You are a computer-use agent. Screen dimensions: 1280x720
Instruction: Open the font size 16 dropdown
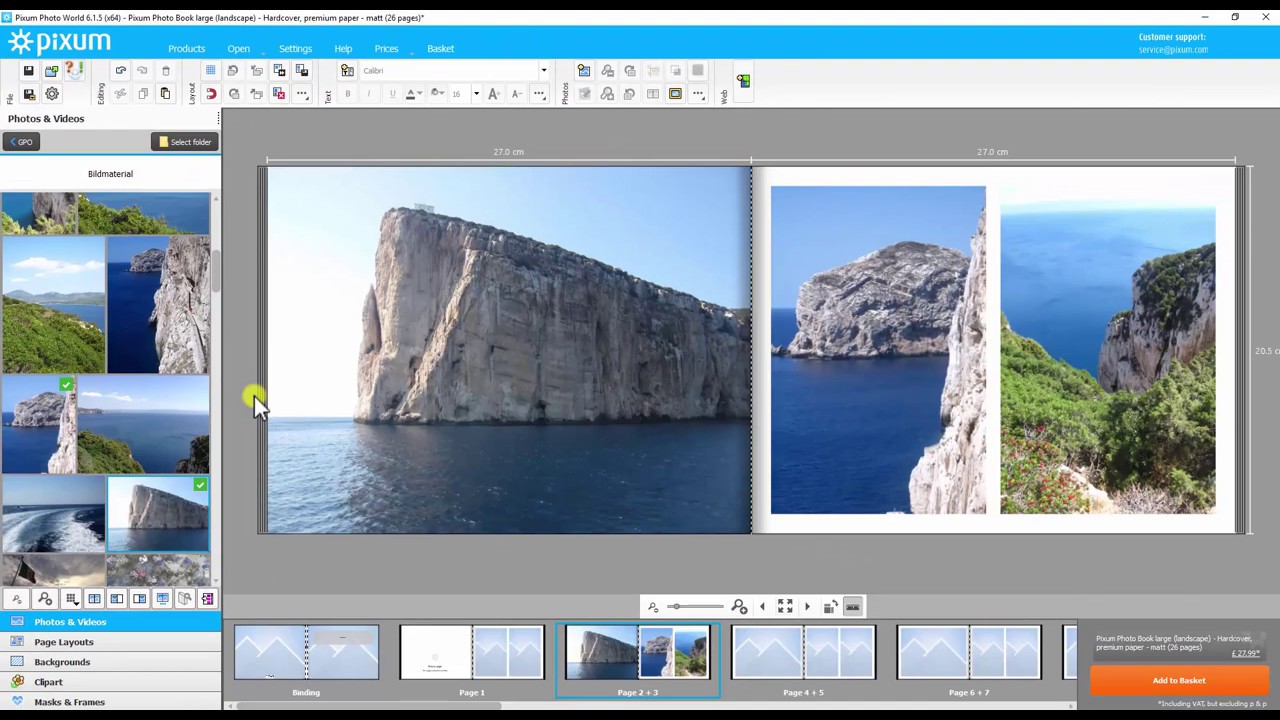click(x=476, y=94)
